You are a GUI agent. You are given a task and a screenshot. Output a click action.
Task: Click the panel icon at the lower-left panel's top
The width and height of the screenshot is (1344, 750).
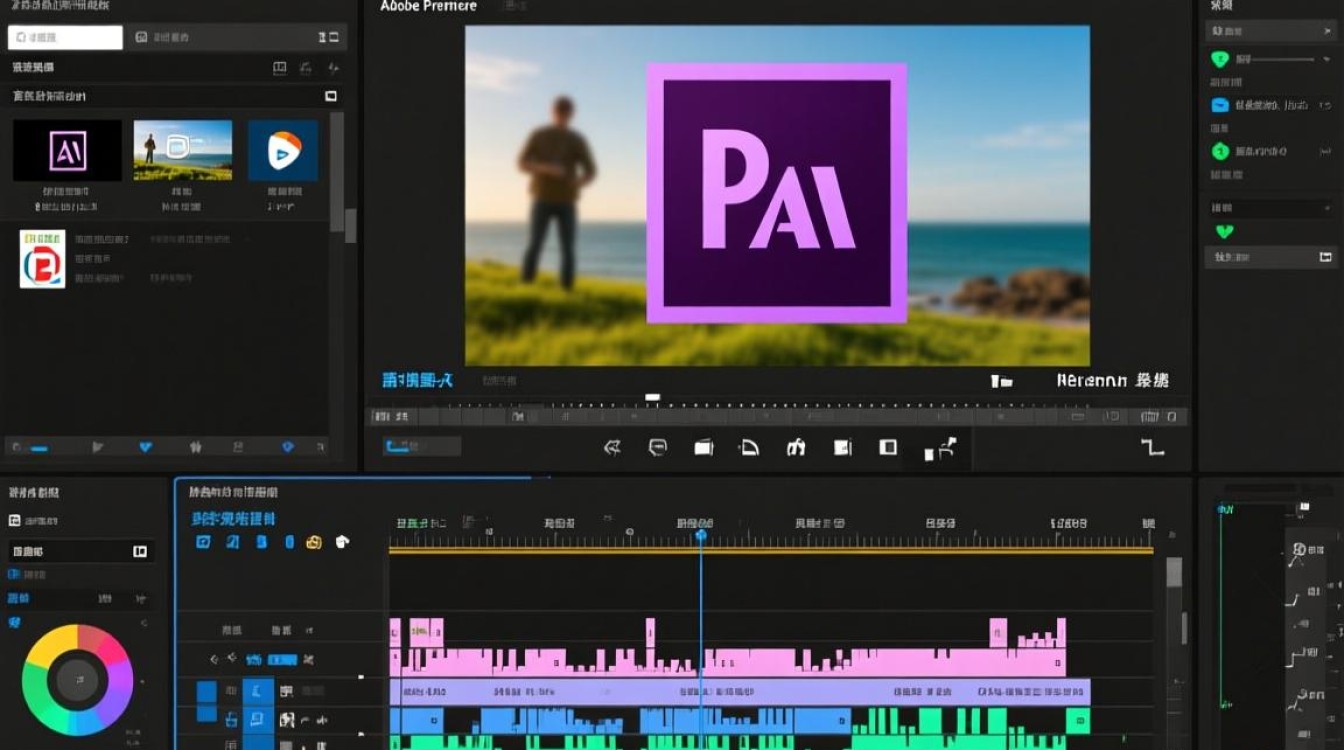click(14, 520)
